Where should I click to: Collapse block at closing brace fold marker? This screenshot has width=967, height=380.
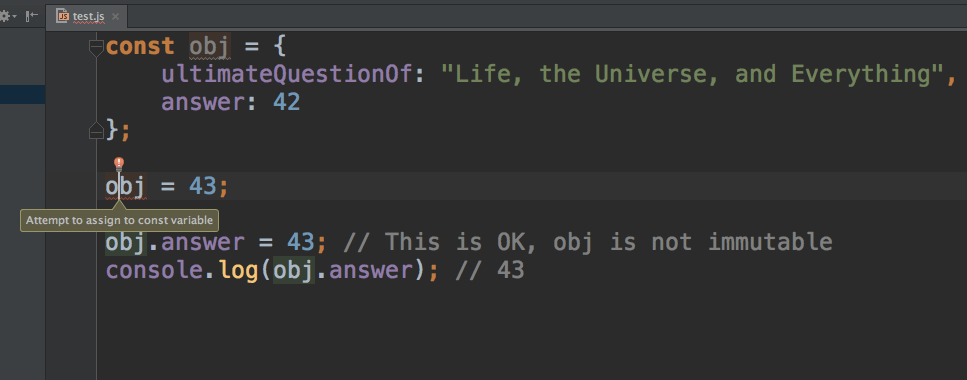(x=96, y=130)
